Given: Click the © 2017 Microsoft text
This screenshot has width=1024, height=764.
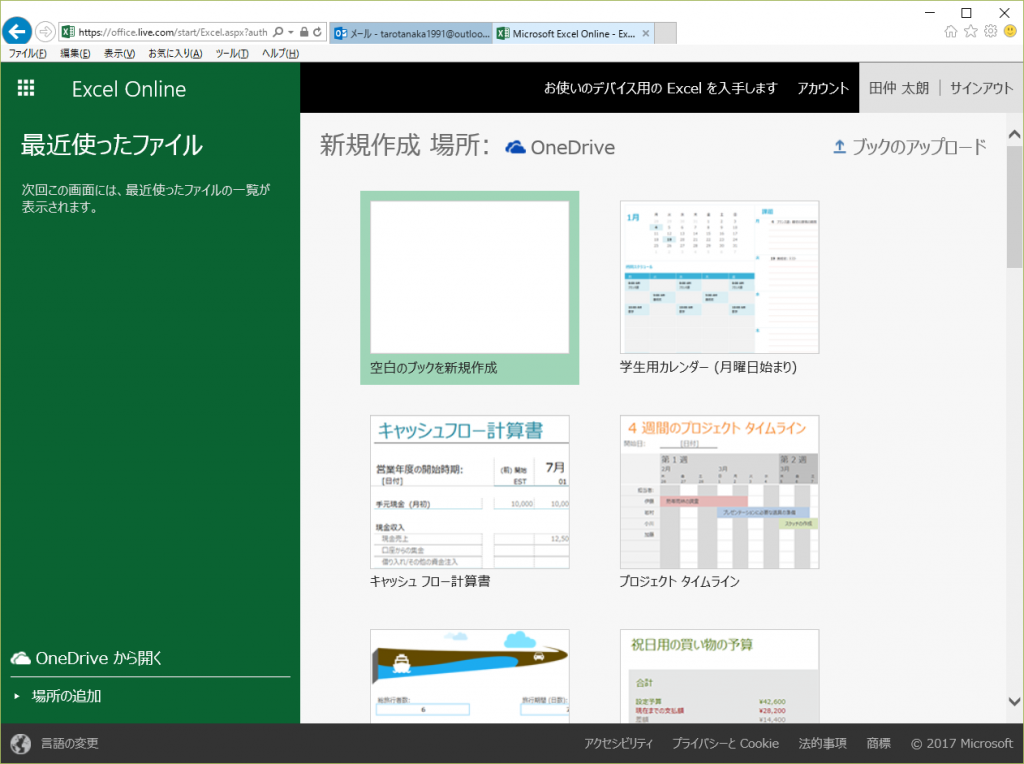Looking at the screenshot, I should pyautogui.click(x=962, y=743).
